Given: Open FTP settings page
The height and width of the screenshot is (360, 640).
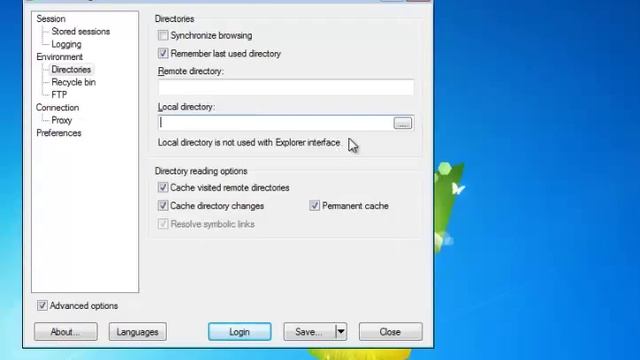Looking at the screenshot, I should [x=59, y=95].
